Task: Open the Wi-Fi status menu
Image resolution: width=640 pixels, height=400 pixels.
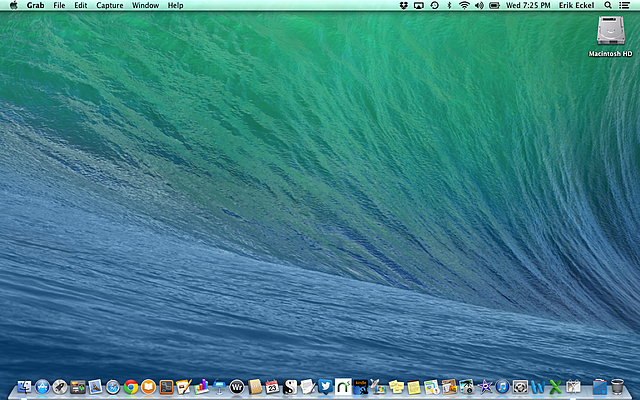Action: [x=464, y=5]
